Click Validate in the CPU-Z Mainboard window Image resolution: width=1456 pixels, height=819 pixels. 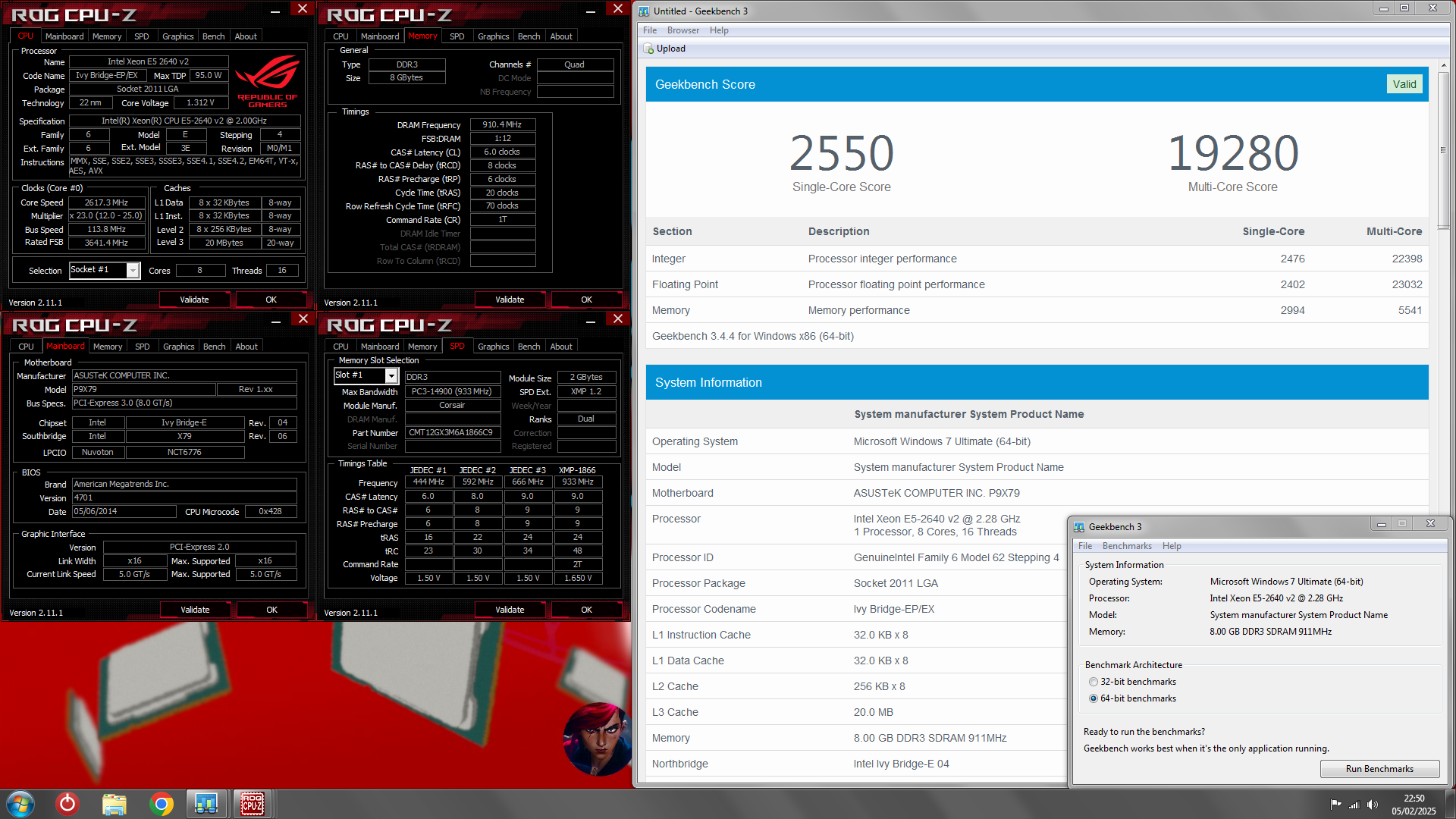[x=195, y=610]
